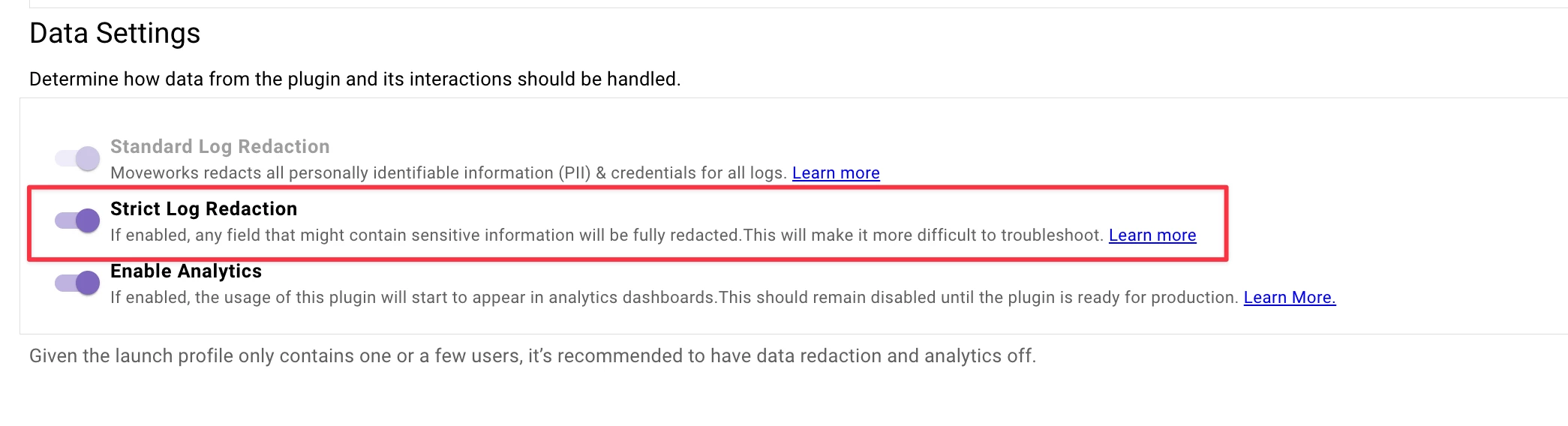
Task: Select the Data Settings heading
Action: pos(115,34)
